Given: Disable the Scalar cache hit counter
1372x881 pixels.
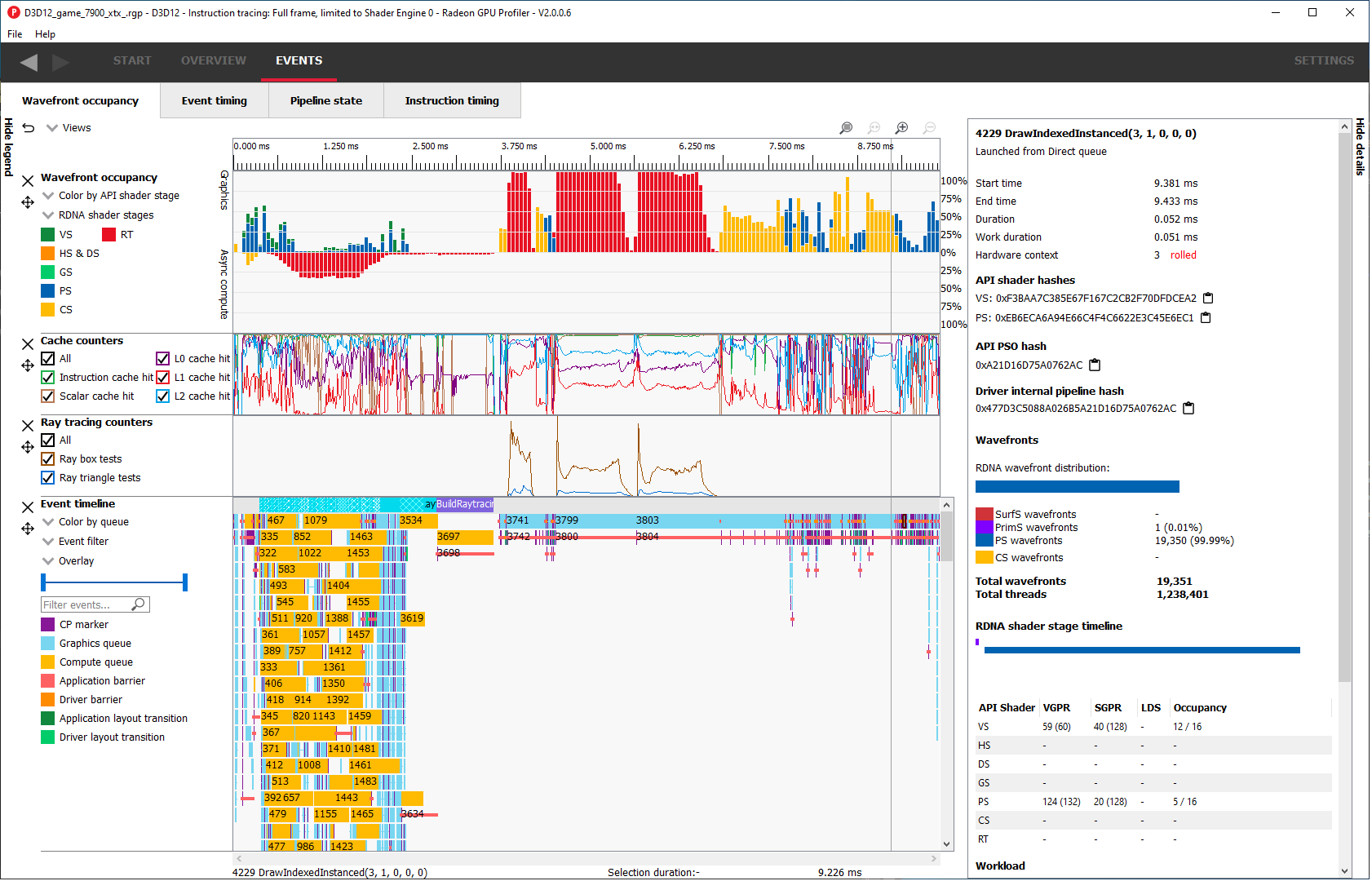Looking at the screenshot, I should [x=47, y=396].
